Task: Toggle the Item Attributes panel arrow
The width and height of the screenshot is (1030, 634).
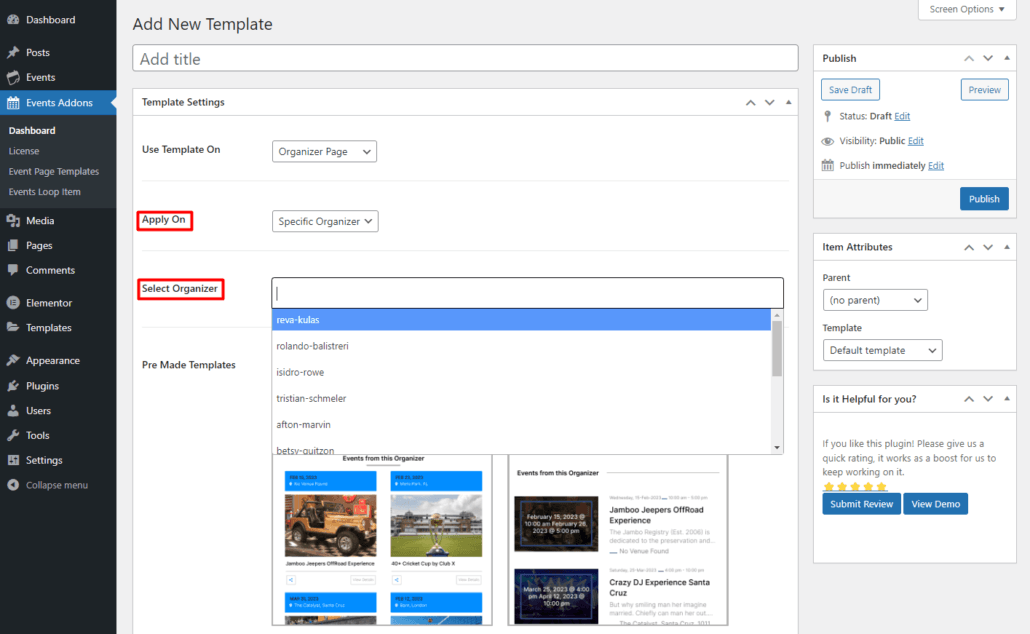Action: tap(1007, 247)
